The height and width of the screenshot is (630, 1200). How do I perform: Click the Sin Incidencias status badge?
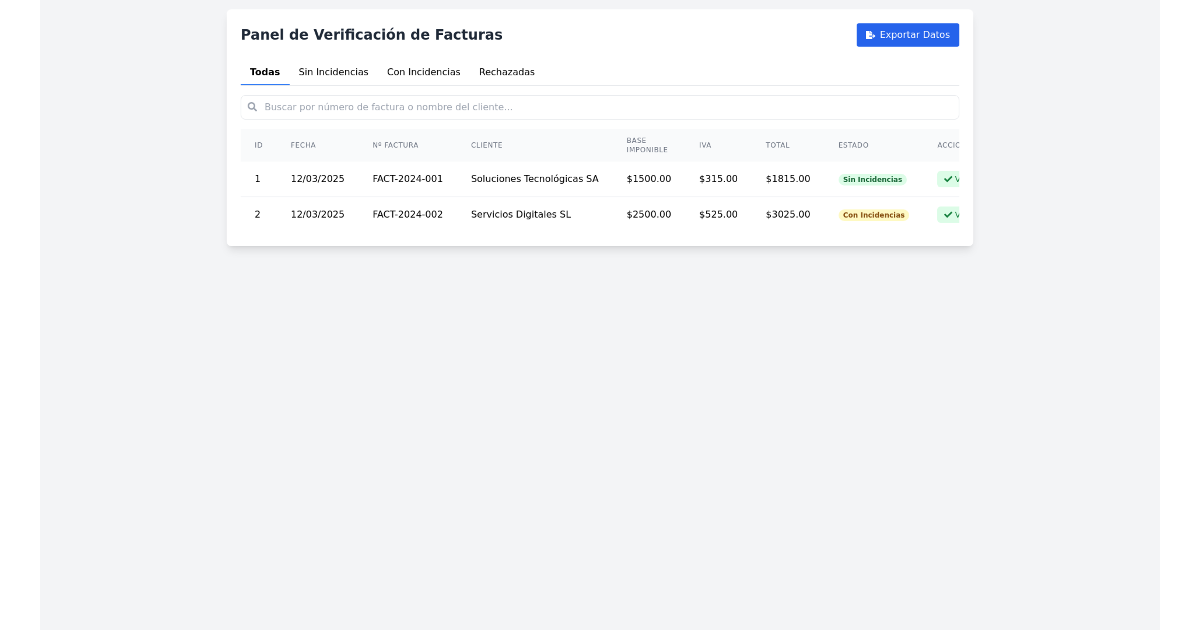point(872,180)
